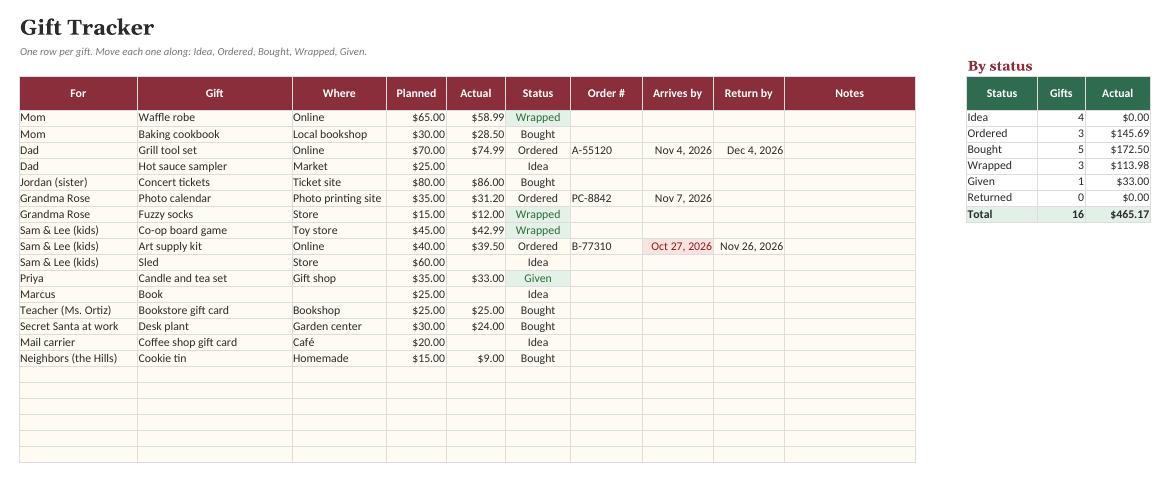The width and height of the screenshot is (1169, 481).
Task: Click the red 'Oct 27, 2026' arrival date
Action: point(678,246)
